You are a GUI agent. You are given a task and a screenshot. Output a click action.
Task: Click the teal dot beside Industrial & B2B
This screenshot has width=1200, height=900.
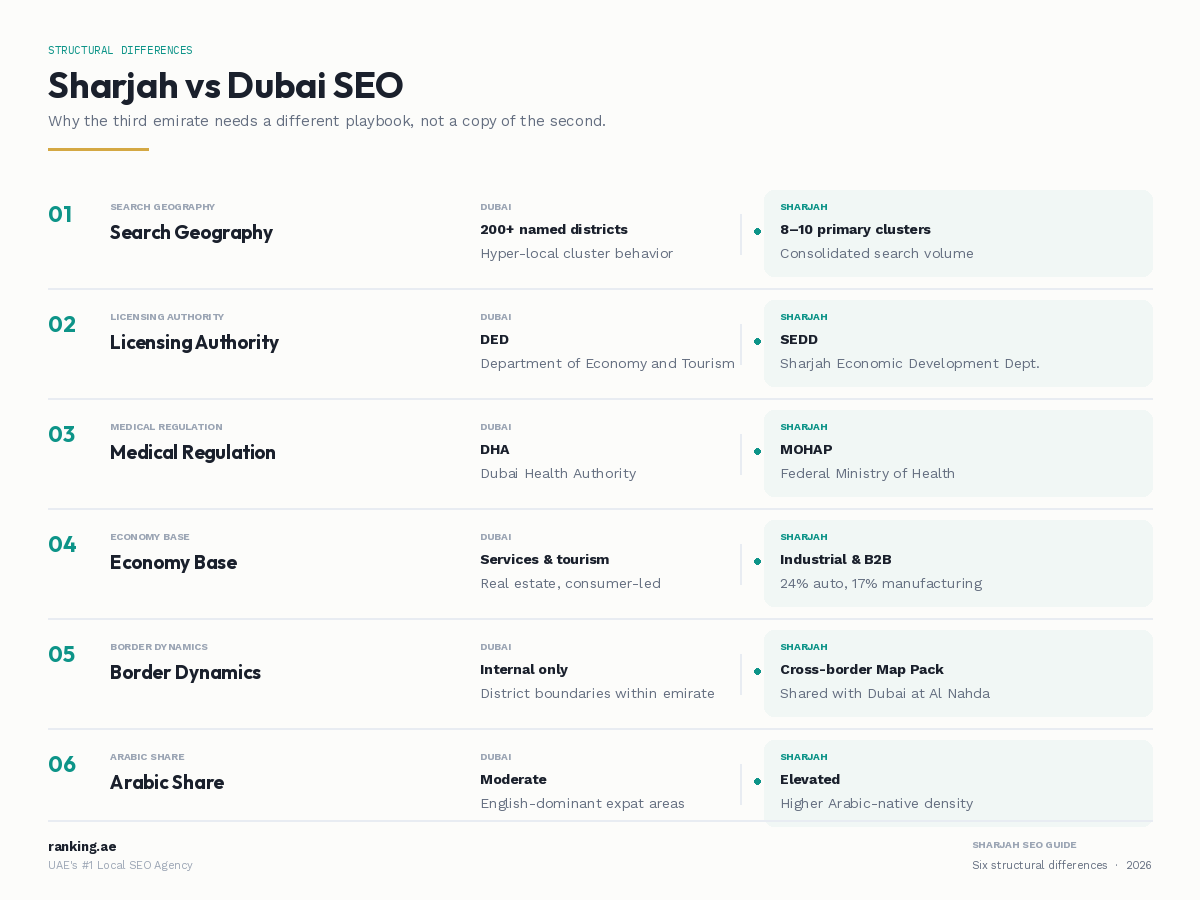(757, 562)
